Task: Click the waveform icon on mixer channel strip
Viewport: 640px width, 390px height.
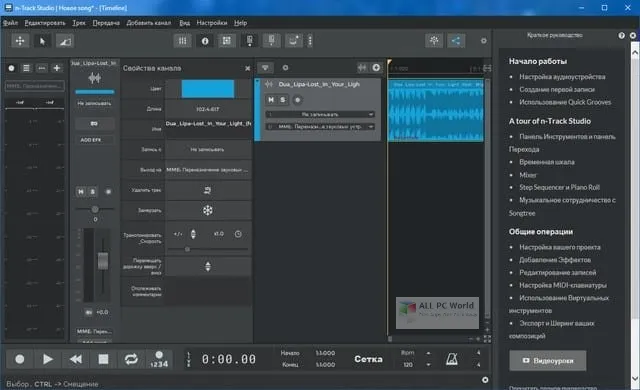Action: 94,78
